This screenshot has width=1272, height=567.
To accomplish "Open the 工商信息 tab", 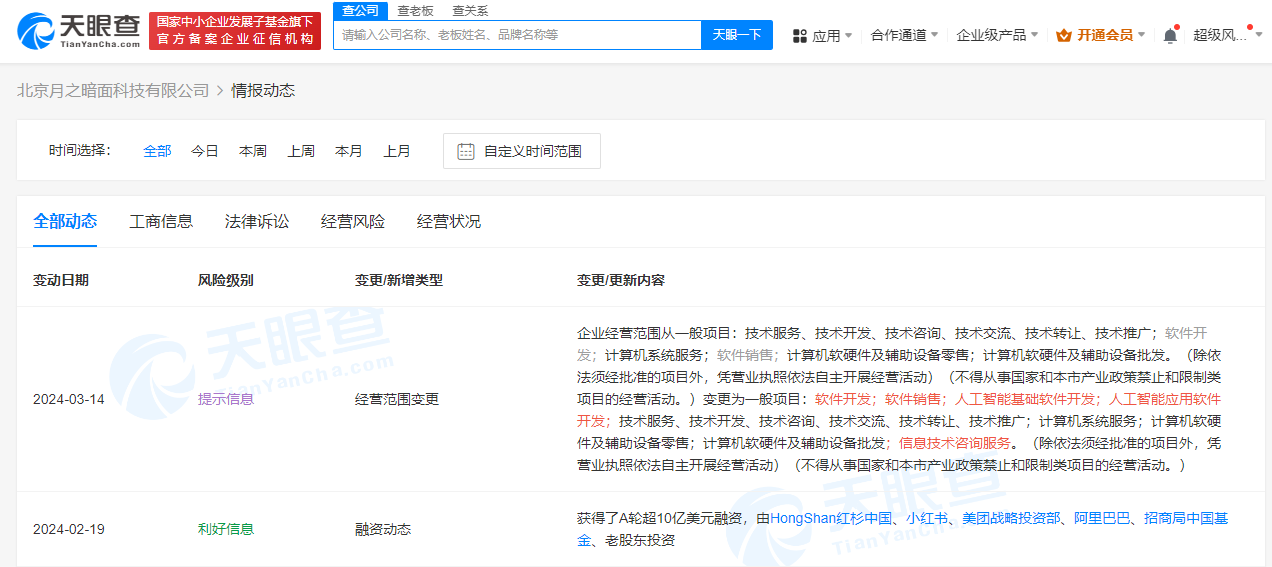I will [161, 221].
